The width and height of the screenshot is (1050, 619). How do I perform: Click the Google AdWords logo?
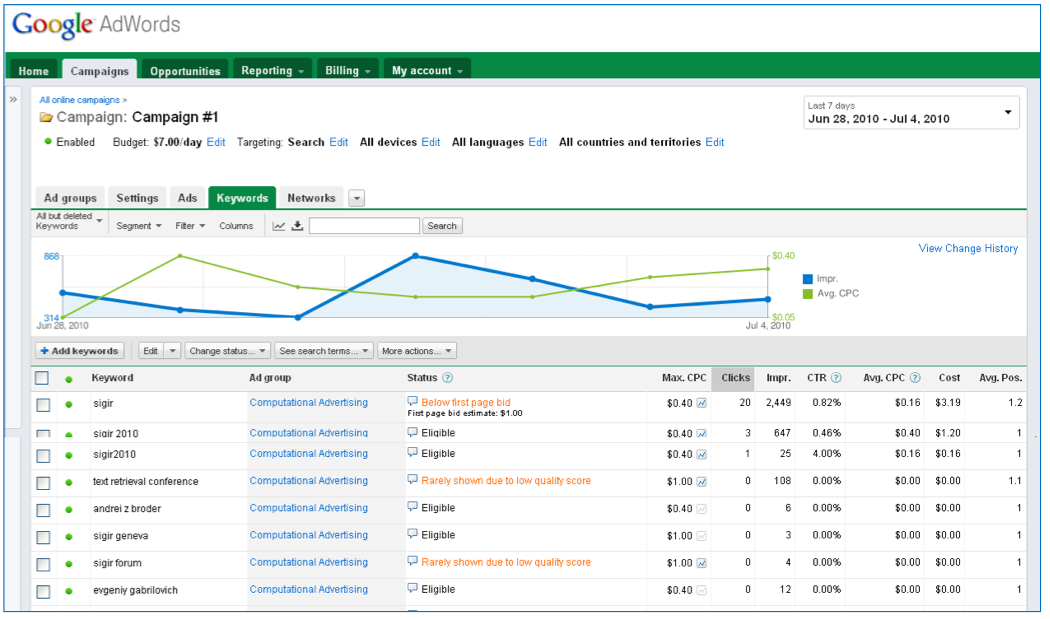click(96, 25)
